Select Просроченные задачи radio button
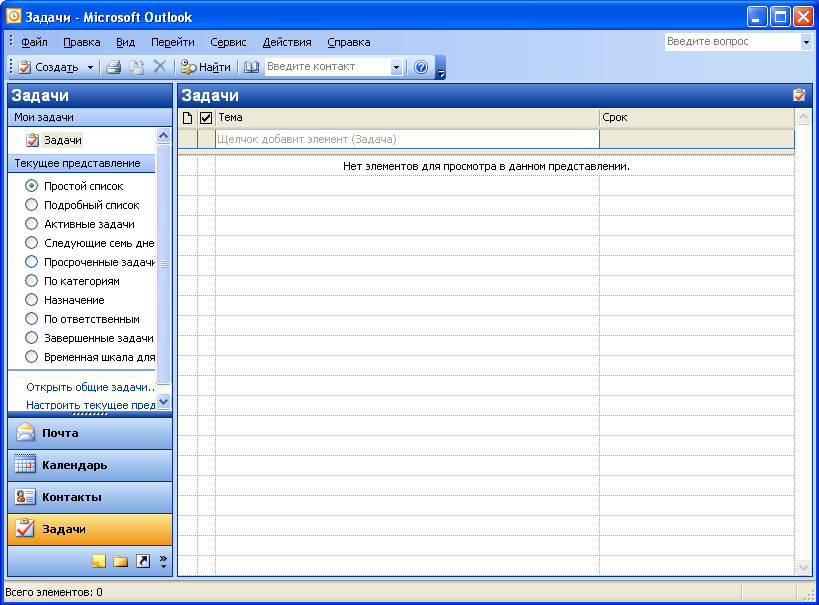Image resolution: width=819 pixels, height=605 pixels. point(31,262)
